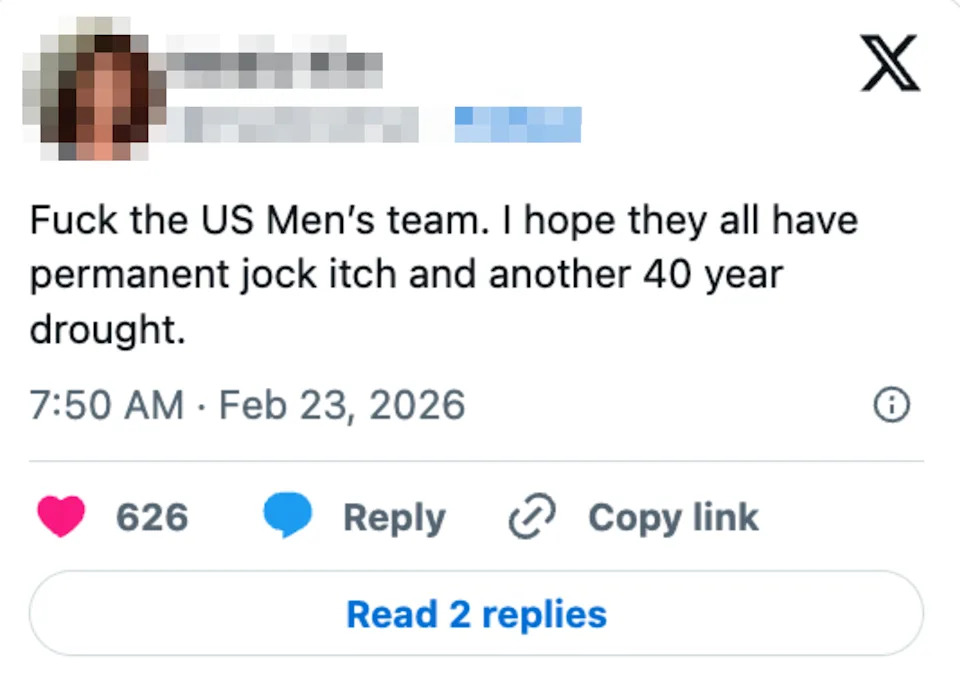Image resolution: width=960 pixels, height=676 pixels.
Task: Click the Reply text label
Action: (x=394, y=517)
